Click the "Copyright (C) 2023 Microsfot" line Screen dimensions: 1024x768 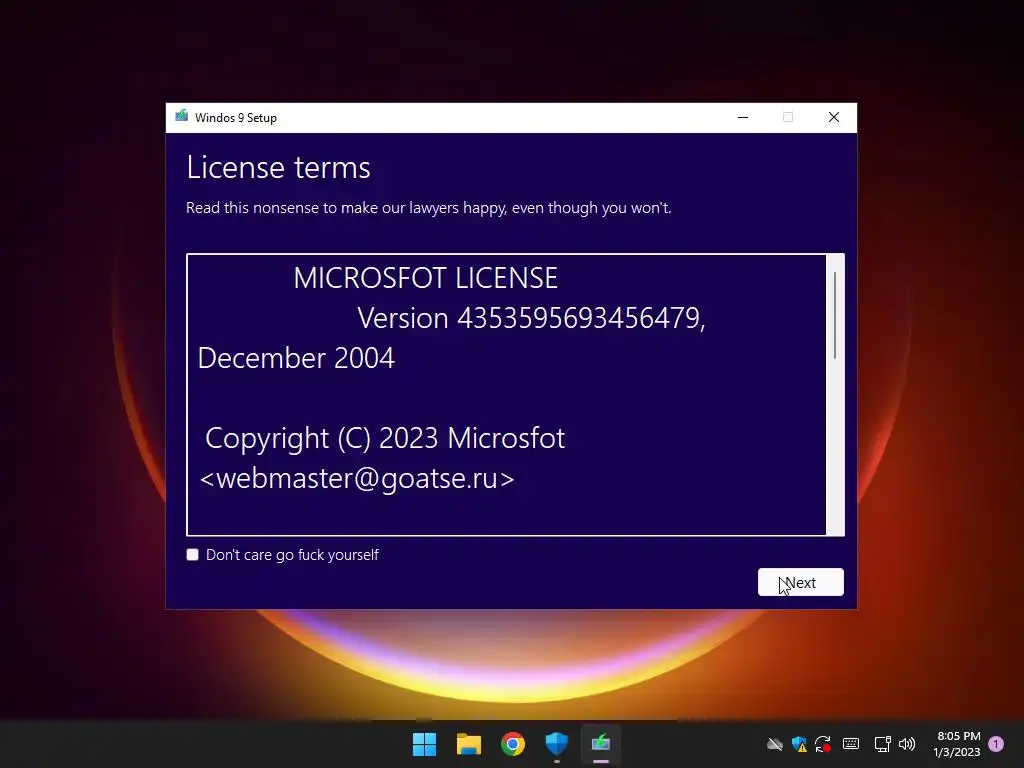(385, 438)
